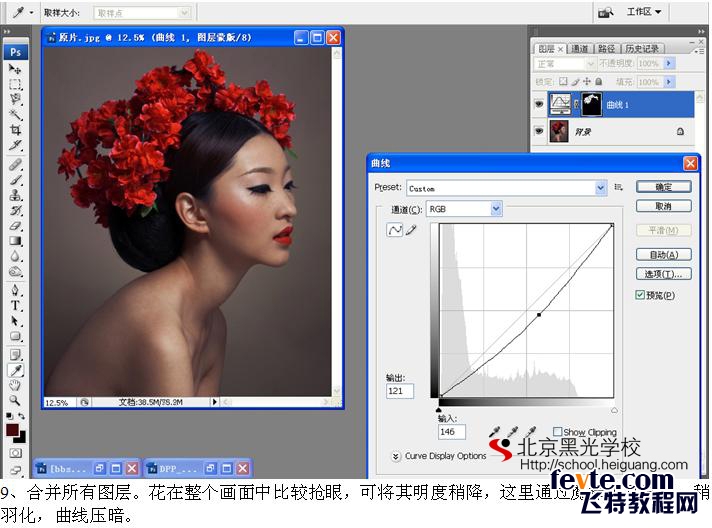Select the Lasso tool
The height and width of the screenshot is (528, 712).
[15, 99]
